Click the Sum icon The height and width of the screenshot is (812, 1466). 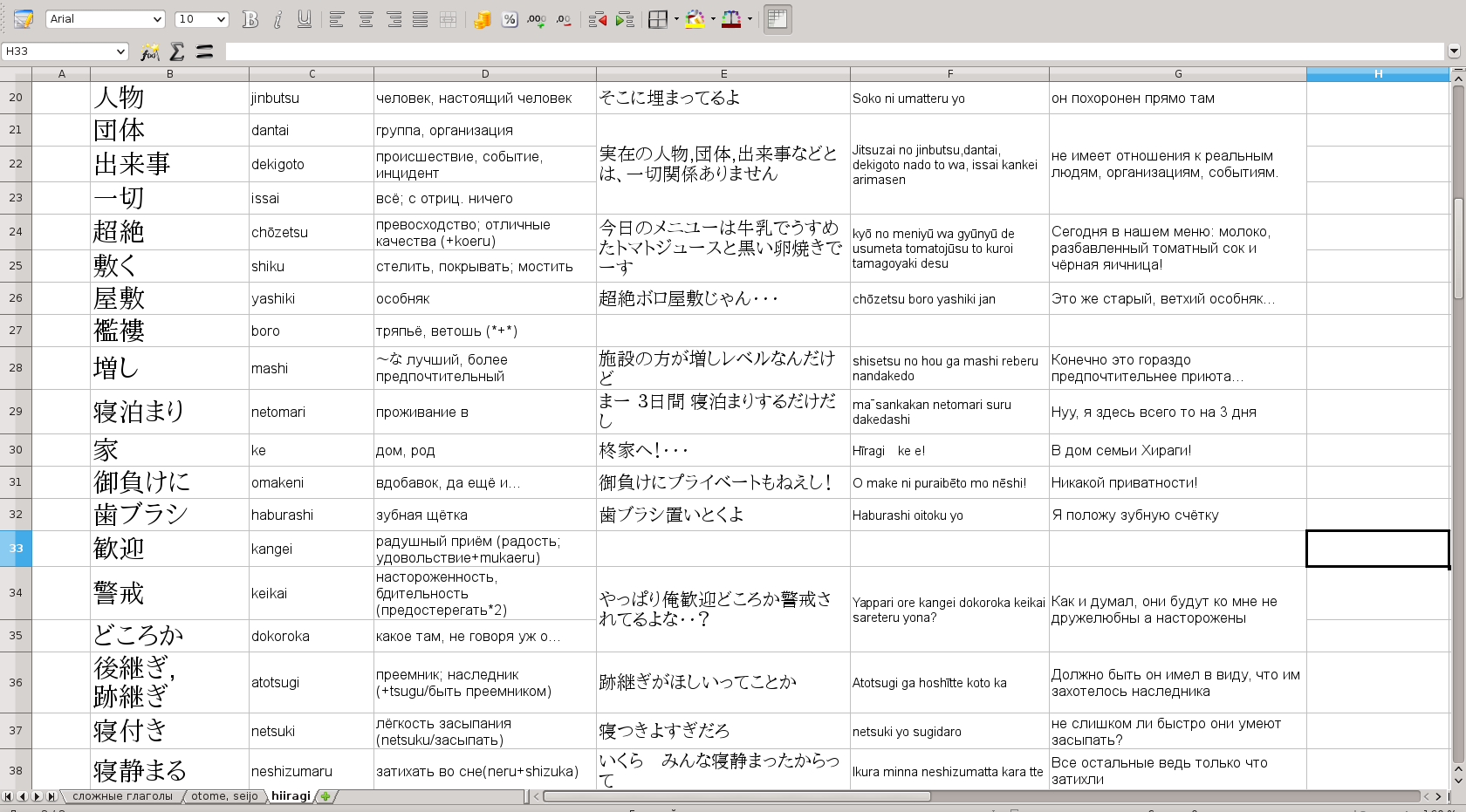[x=177, y=51]
